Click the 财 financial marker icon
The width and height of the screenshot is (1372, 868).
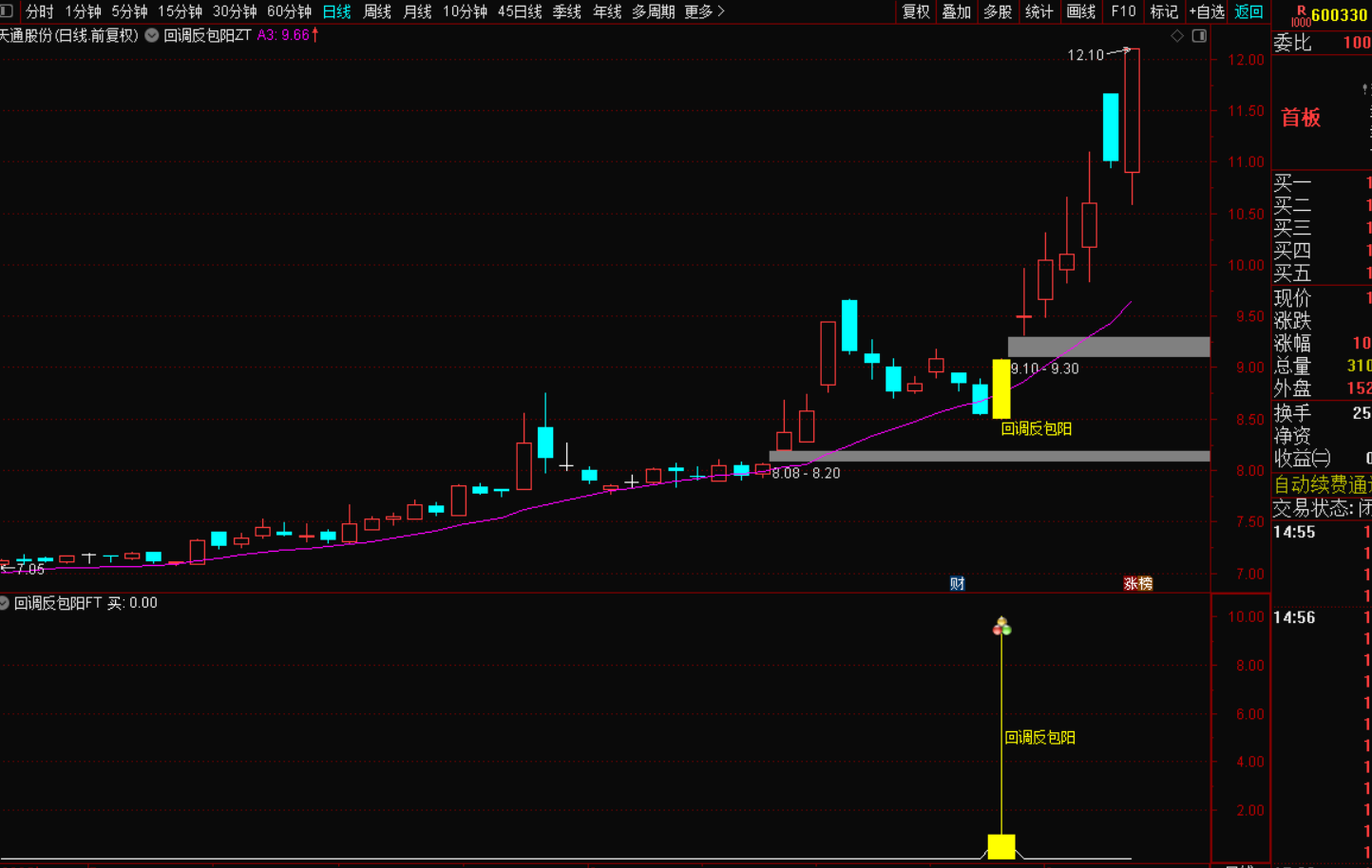[957, 583]
